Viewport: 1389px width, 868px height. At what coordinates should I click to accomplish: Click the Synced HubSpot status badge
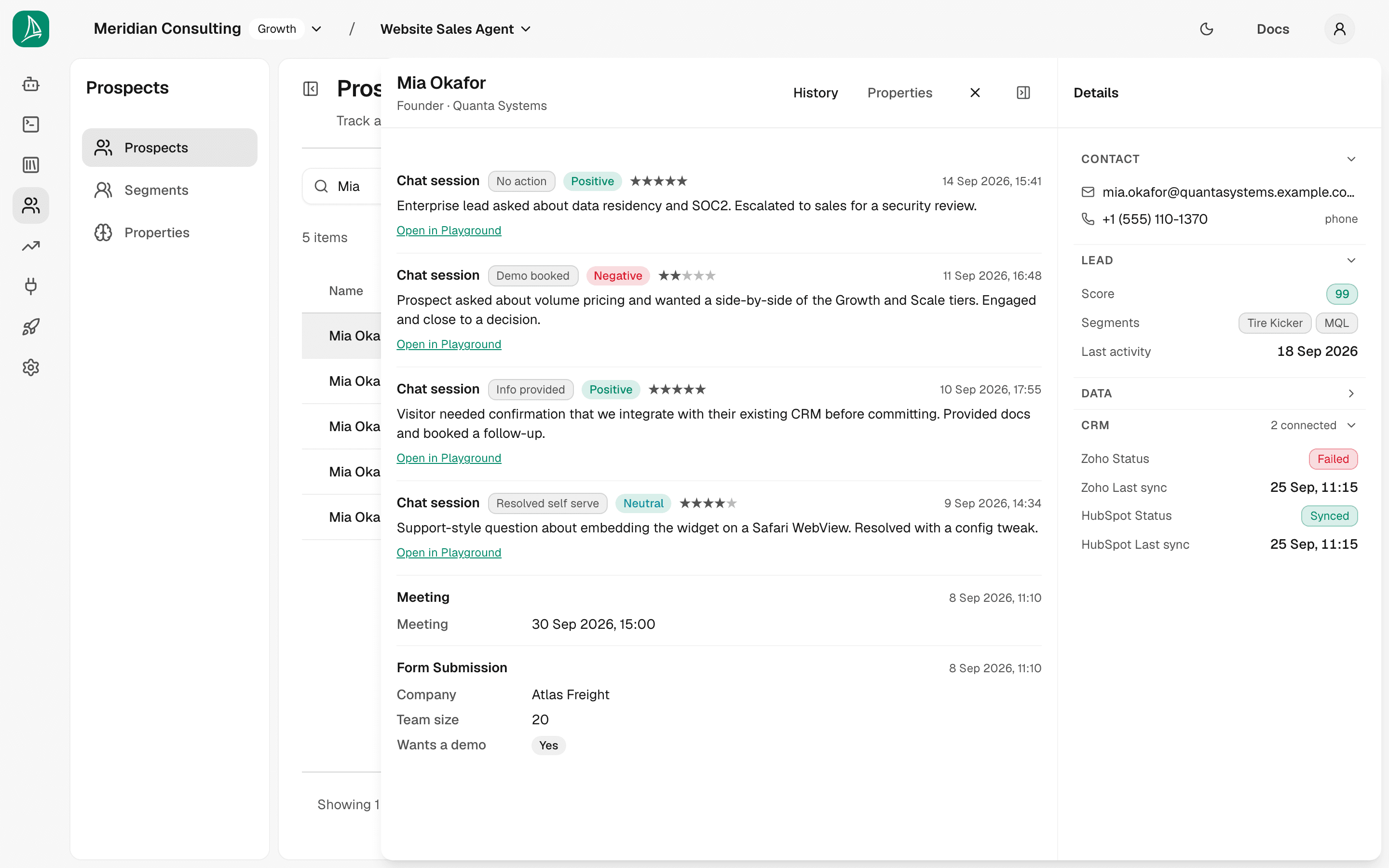point(1329,515)
